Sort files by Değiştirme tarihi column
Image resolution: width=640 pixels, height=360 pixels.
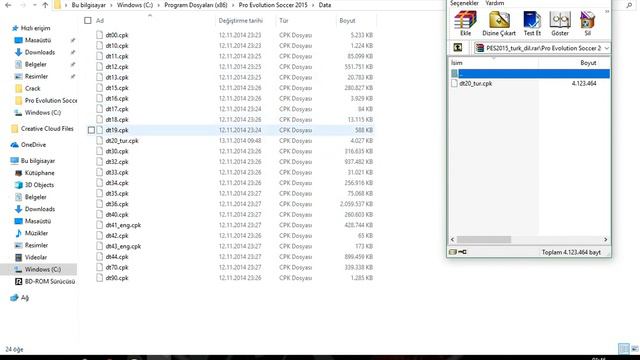coord(240,20)
